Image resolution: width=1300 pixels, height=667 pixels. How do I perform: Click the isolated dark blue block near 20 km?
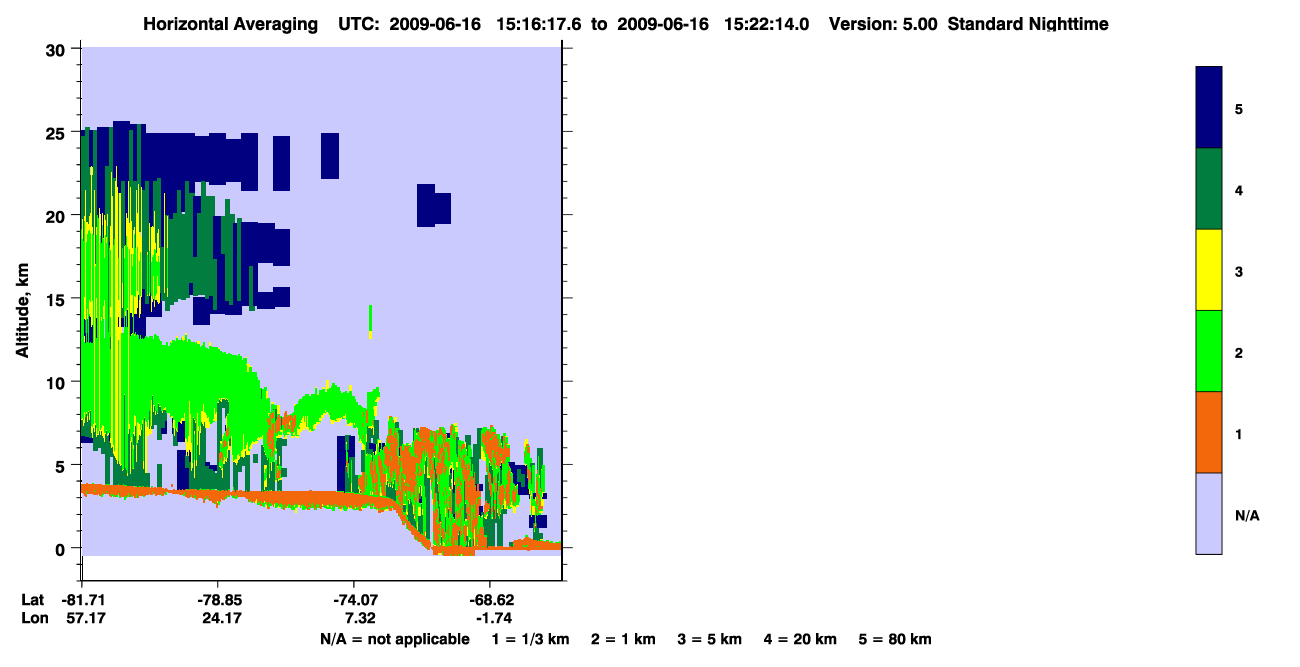tap(433, 205)
